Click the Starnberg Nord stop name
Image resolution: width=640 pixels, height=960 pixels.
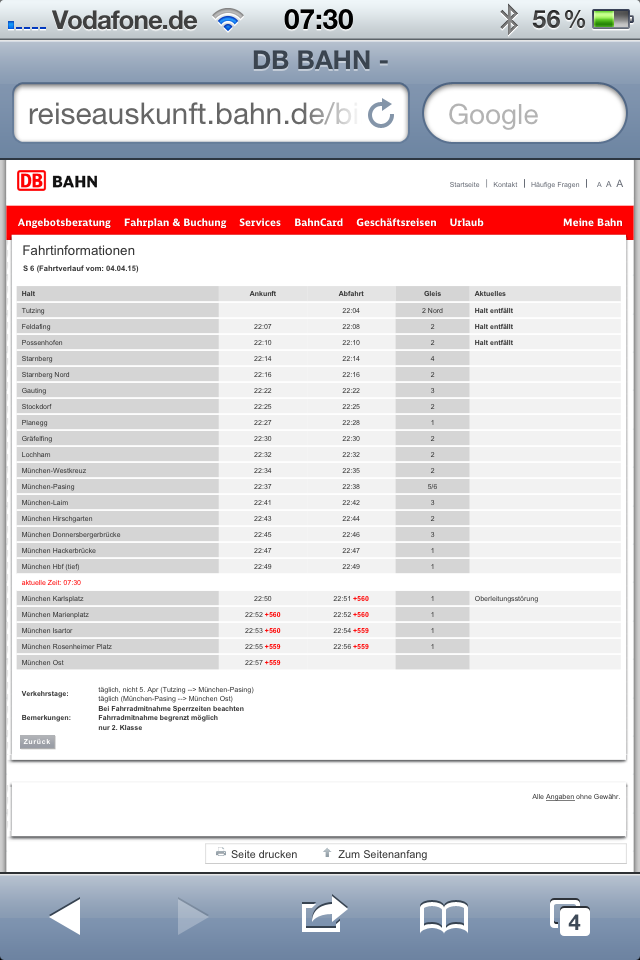point(45,374)
